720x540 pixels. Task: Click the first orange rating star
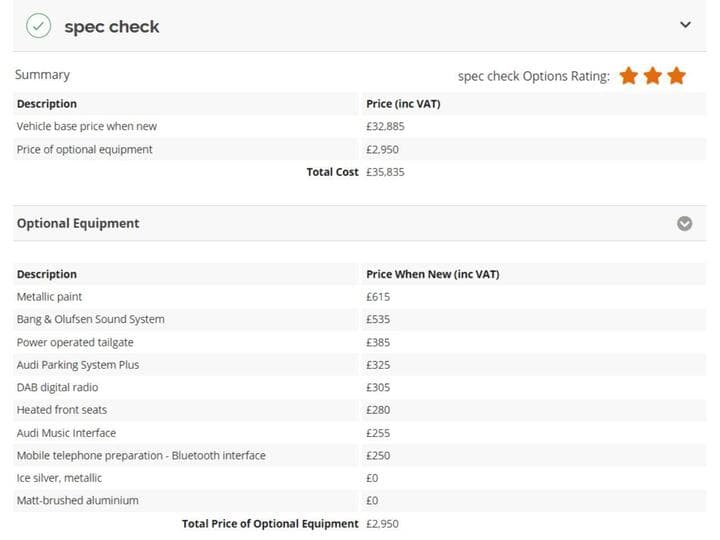click(629, 76)
